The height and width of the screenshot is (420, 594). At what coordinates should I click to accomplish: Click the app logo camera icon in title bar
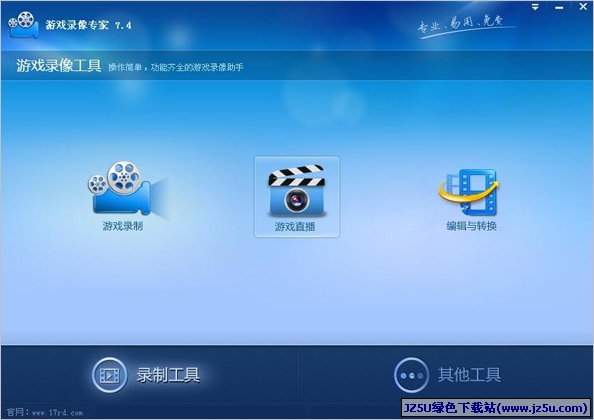(23, 25)
